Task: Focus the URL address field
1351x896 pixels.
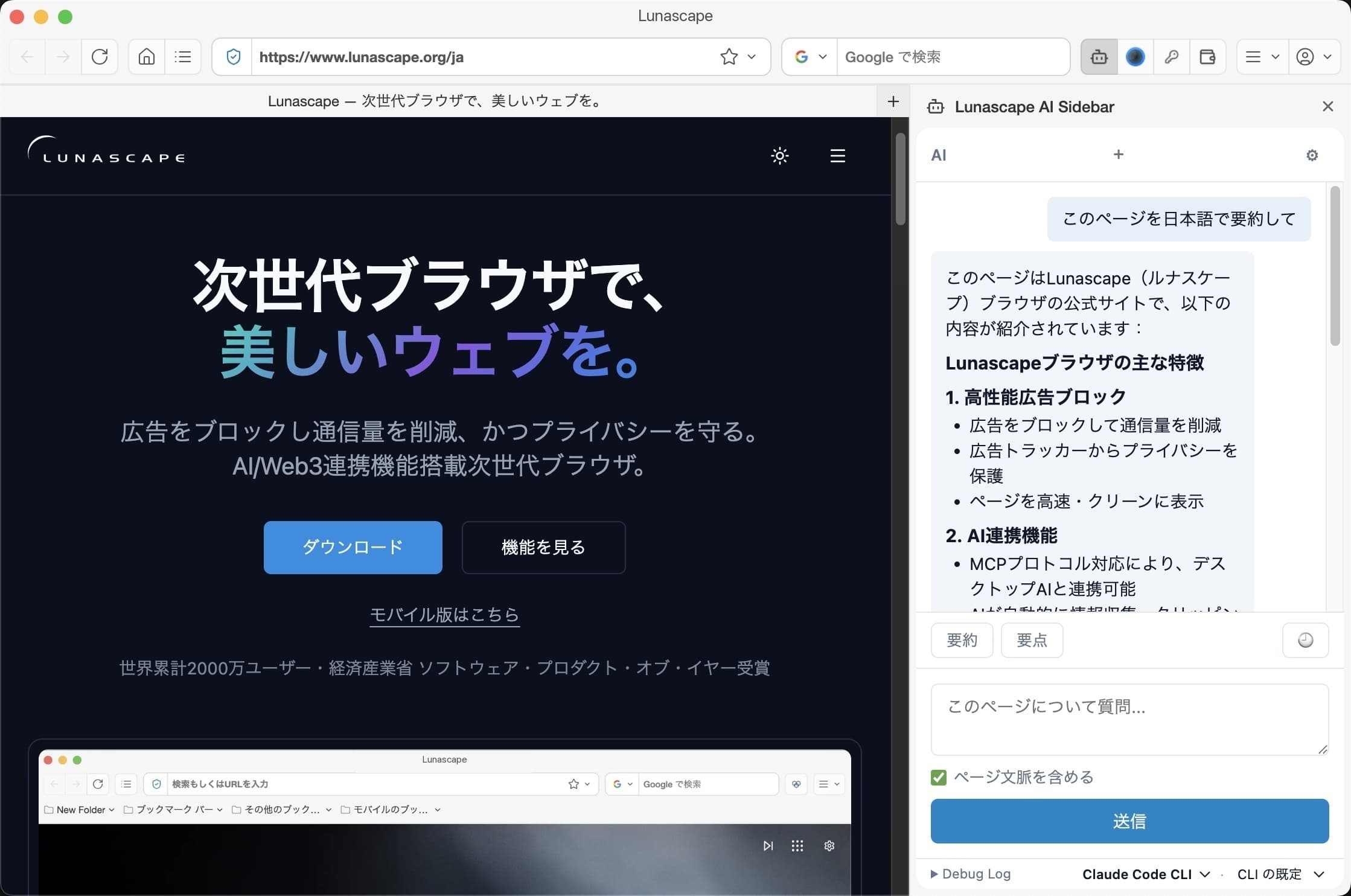Action: pos(483,57)
